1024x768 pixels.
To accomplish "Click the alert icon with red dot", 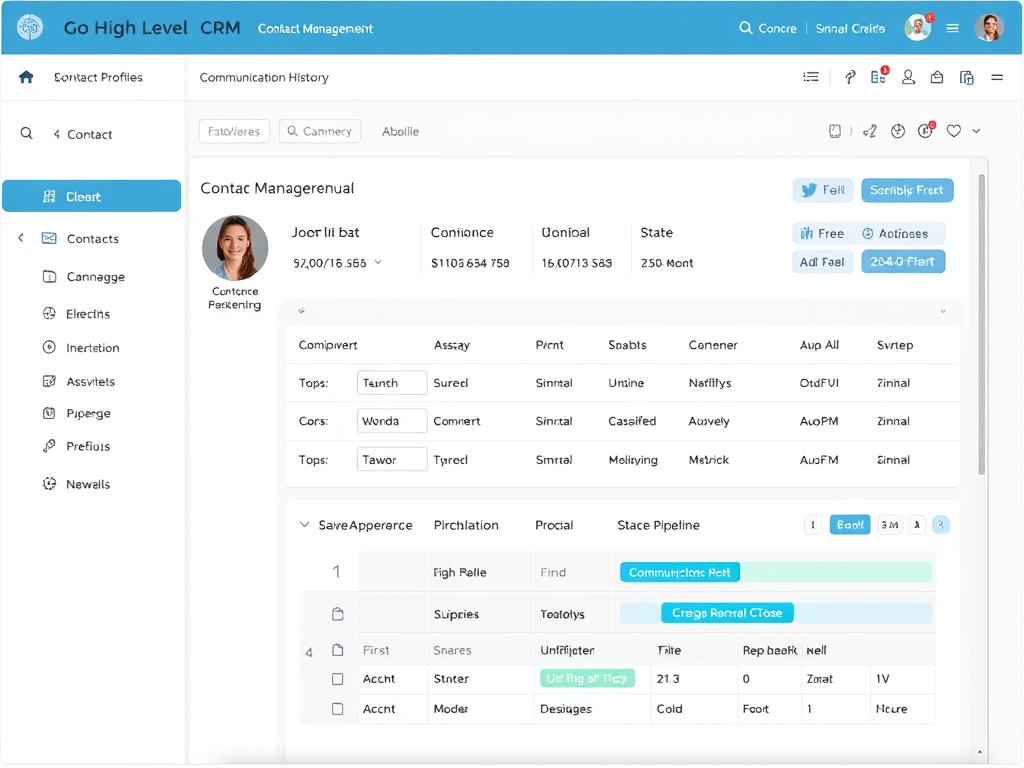I will click(926, 130).
